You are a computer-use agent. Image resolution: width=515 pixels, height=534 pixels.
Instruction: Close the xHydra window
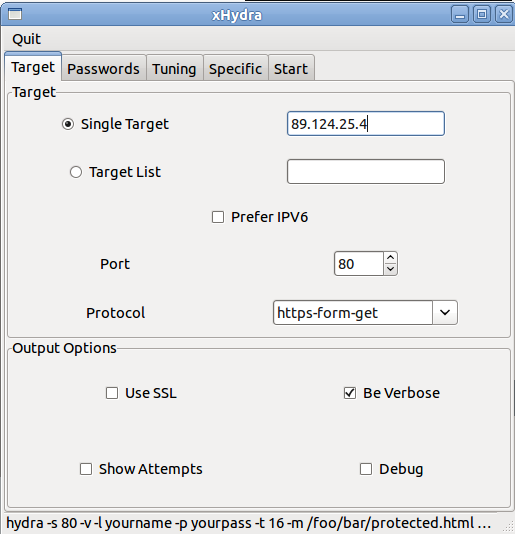point(504,14)
